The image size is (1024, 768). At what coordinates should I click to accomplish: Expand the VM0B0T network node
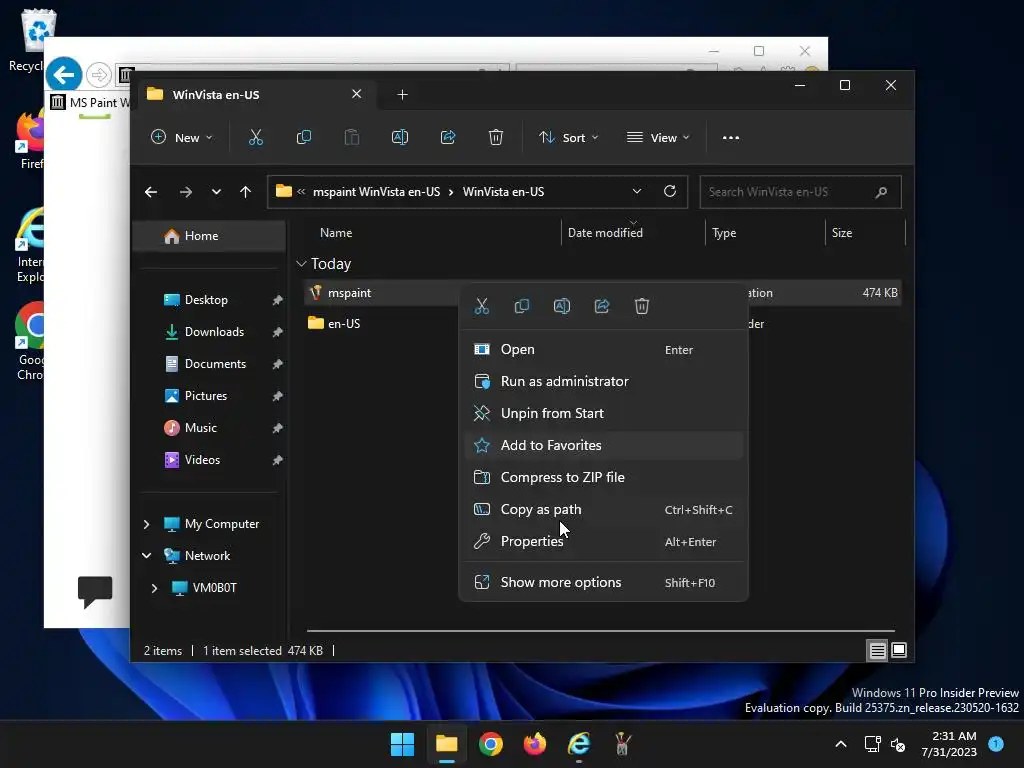[154, 588]
